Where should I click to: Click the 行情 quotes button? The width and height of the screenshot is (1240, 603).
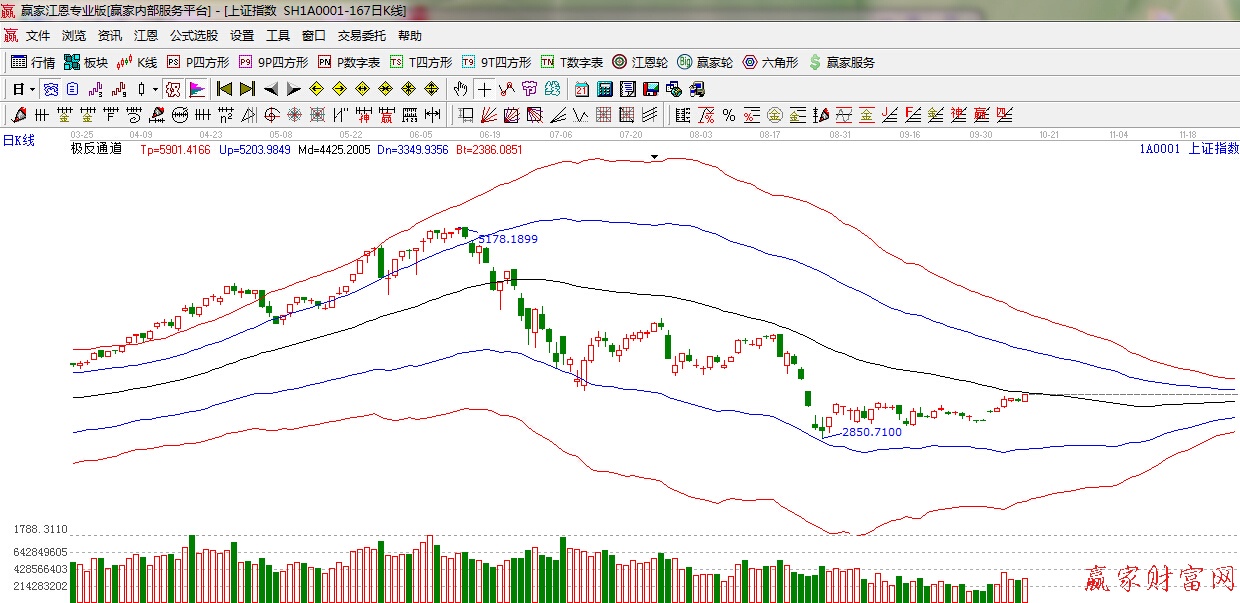(x=33, y=62)
